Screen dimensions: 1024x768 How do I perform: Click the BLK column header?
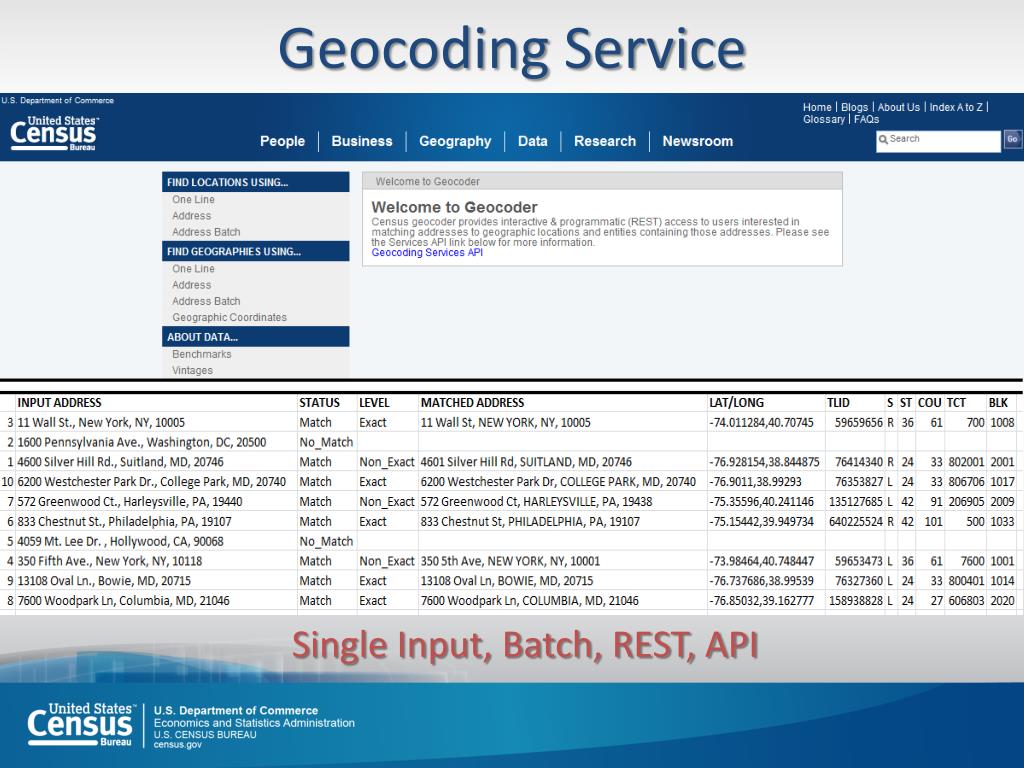pos(998,403)
